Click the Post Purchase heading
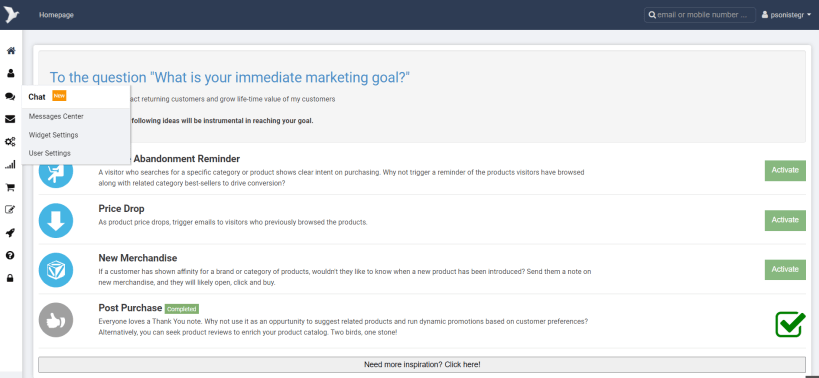The width and height of the screenshot is (819, 378). tap(130, 308)
